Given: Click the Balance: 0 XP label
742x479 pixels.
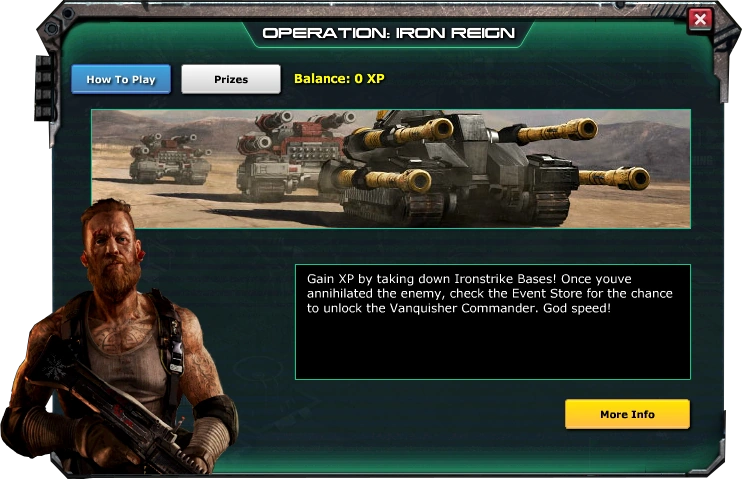Looking at the screenshot, I should 339,79.
